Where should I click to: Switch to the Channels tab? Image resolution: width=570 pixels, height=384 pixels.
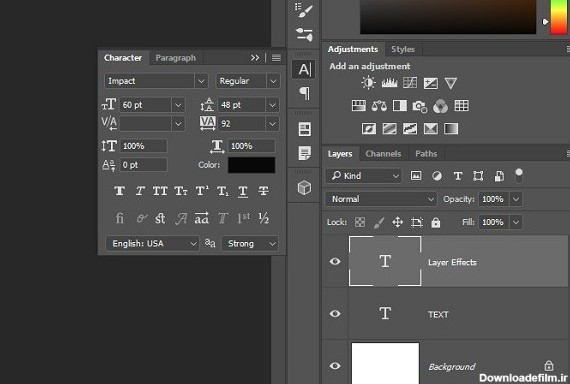(383, 154)
